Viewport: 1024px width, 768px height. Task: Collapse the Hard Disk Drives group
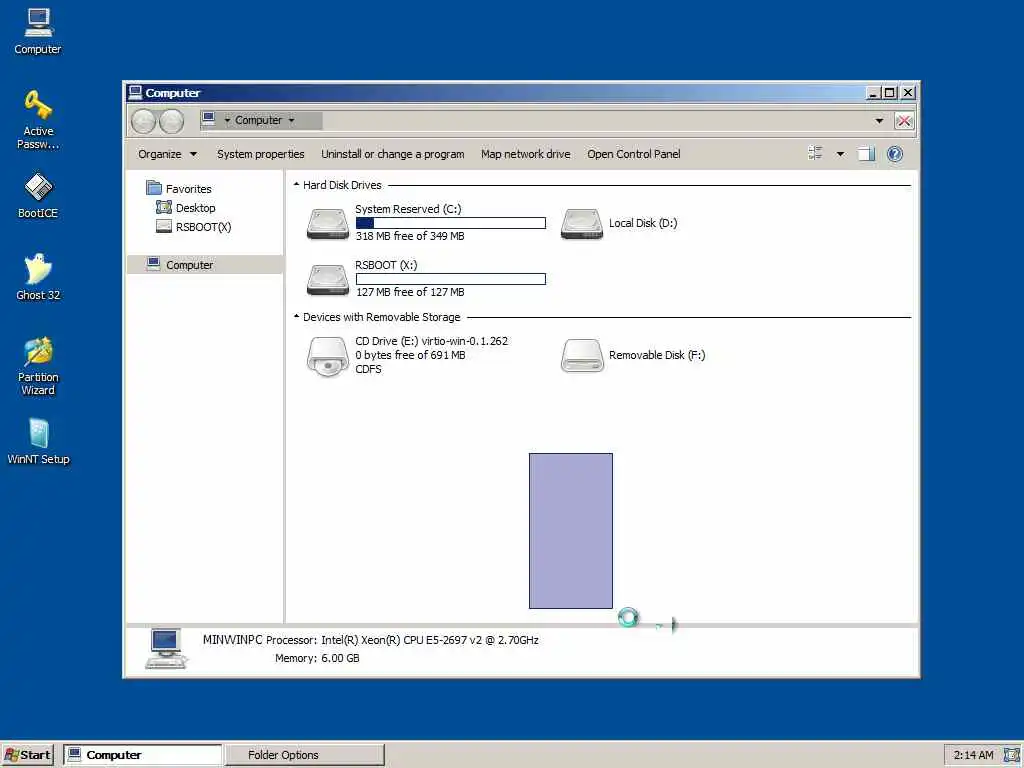296,185
